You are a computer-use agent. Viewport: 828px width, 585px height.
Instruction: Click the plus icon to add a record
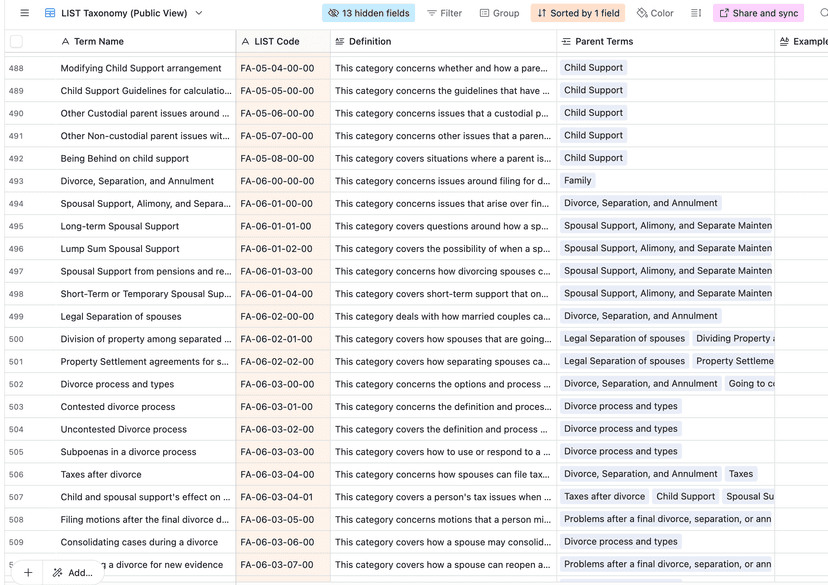pyautogui.click(x=27, y=572)
